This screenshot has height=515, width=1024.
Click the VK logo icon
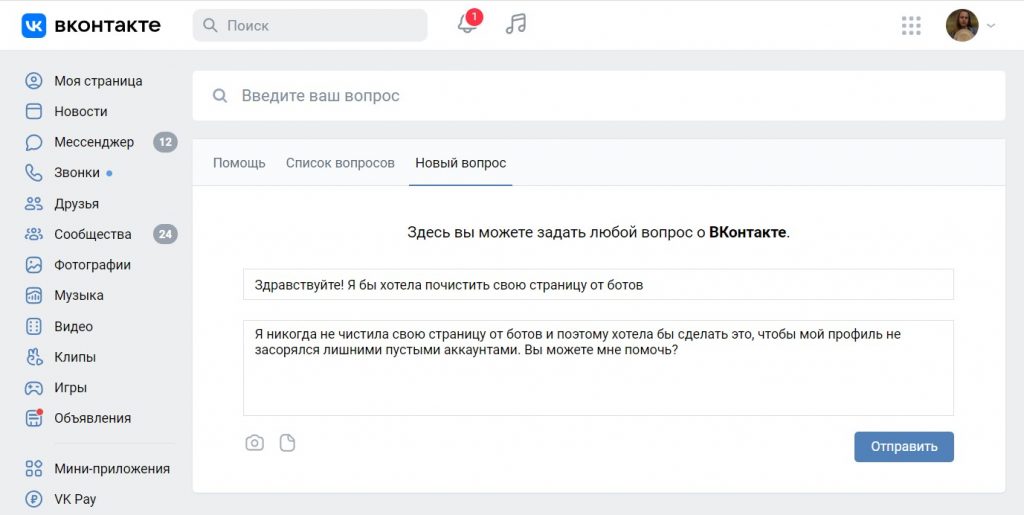click(33, 25)
